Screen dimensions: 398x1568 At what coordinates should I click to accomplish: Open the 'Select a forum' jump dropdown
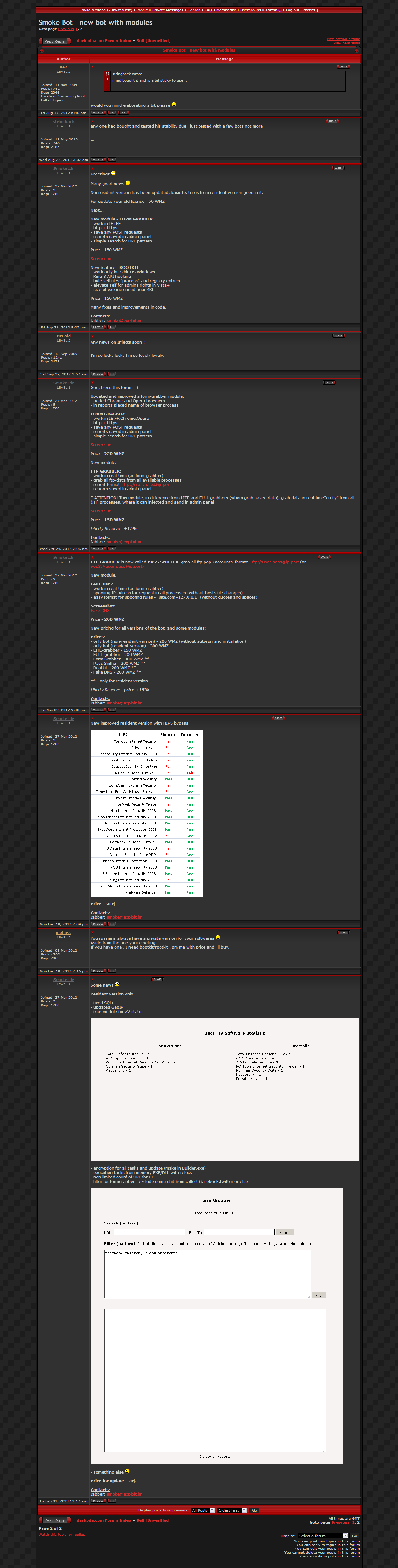[x=322, y=1536]
